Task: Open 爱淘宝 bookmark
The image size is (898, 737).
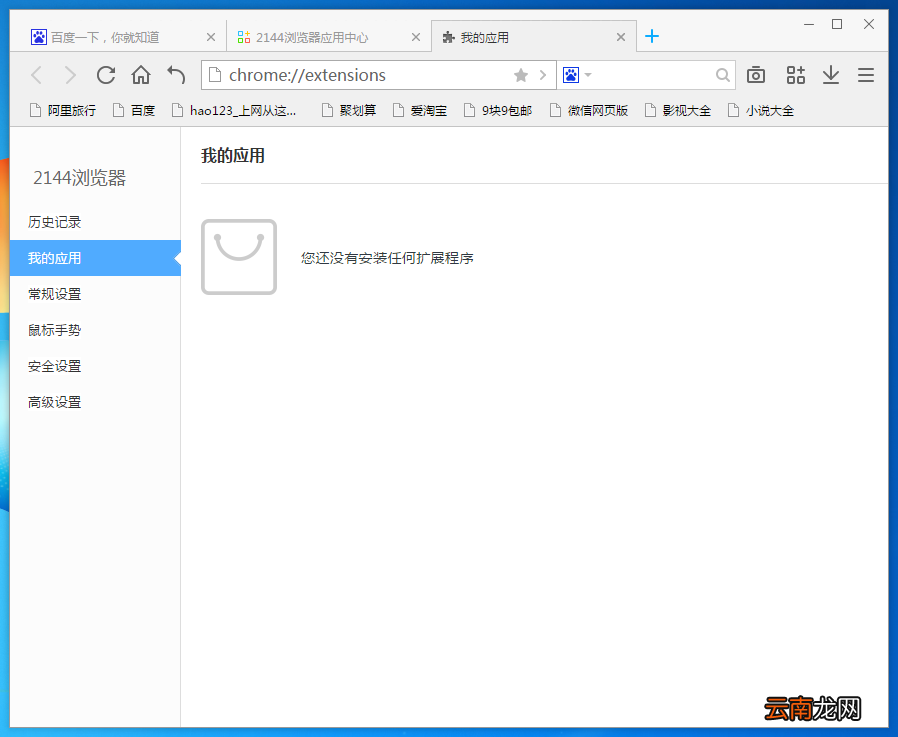Action: tap(420, 111)
